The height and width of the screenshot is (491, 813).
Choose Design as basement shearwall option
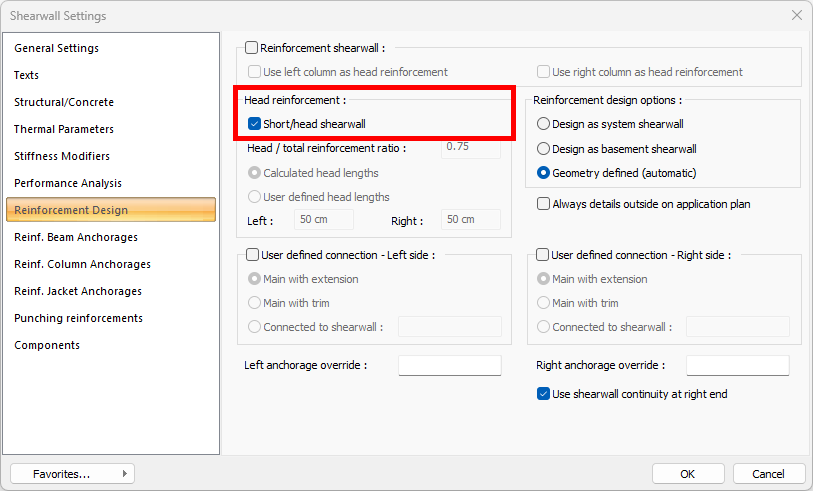(x=544, y=149)
